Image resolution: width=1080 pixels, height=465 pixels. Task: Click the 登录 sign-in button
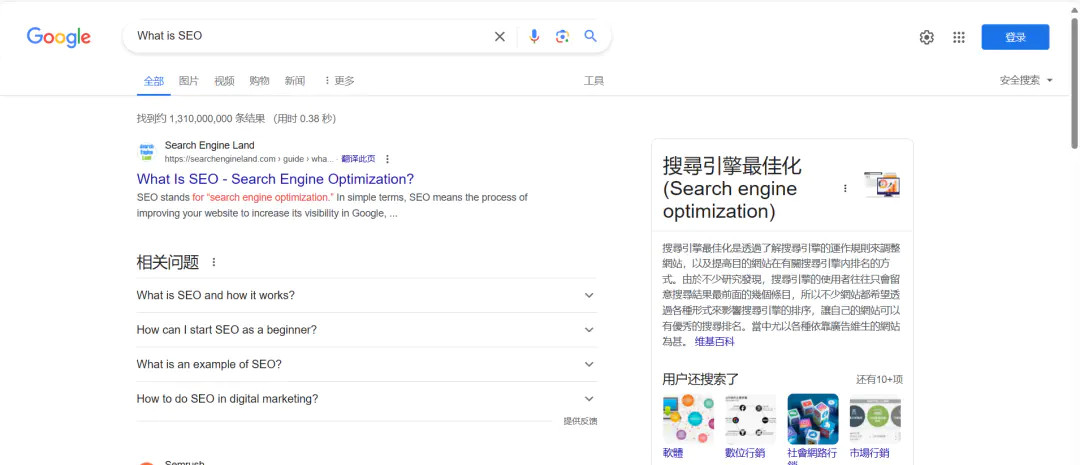point(1015,37)
